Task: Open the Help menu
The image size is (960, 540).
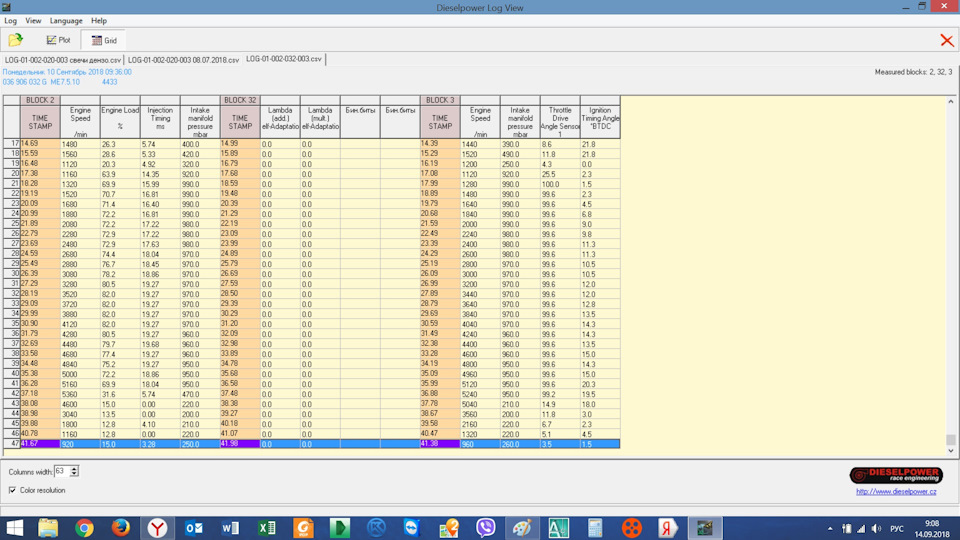Action: click(99, 20)
